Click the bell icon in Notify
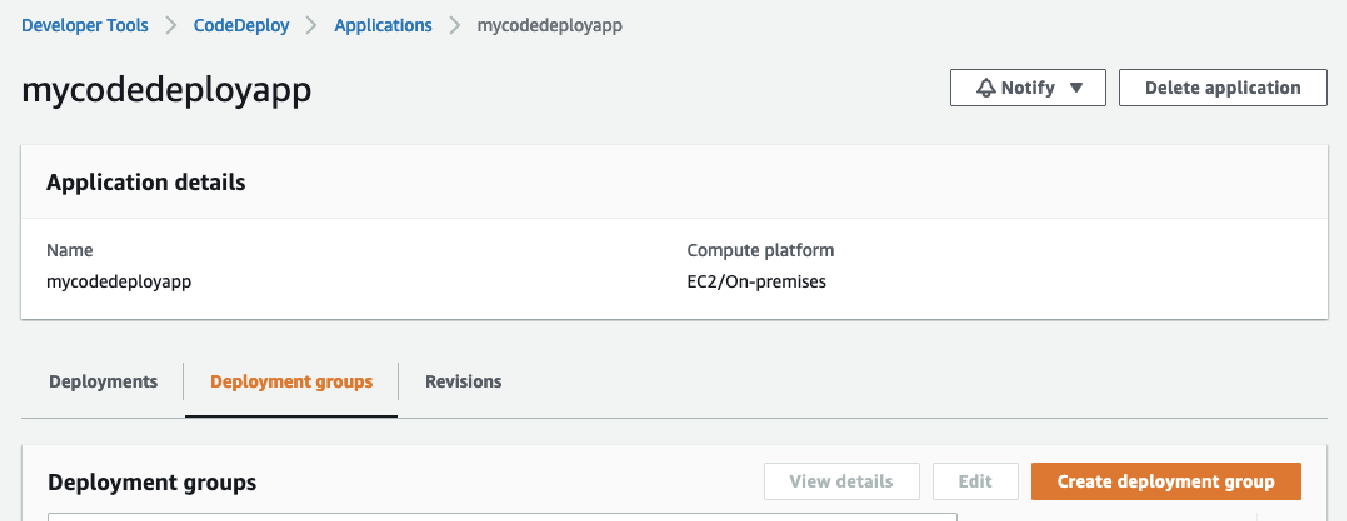 985,88
